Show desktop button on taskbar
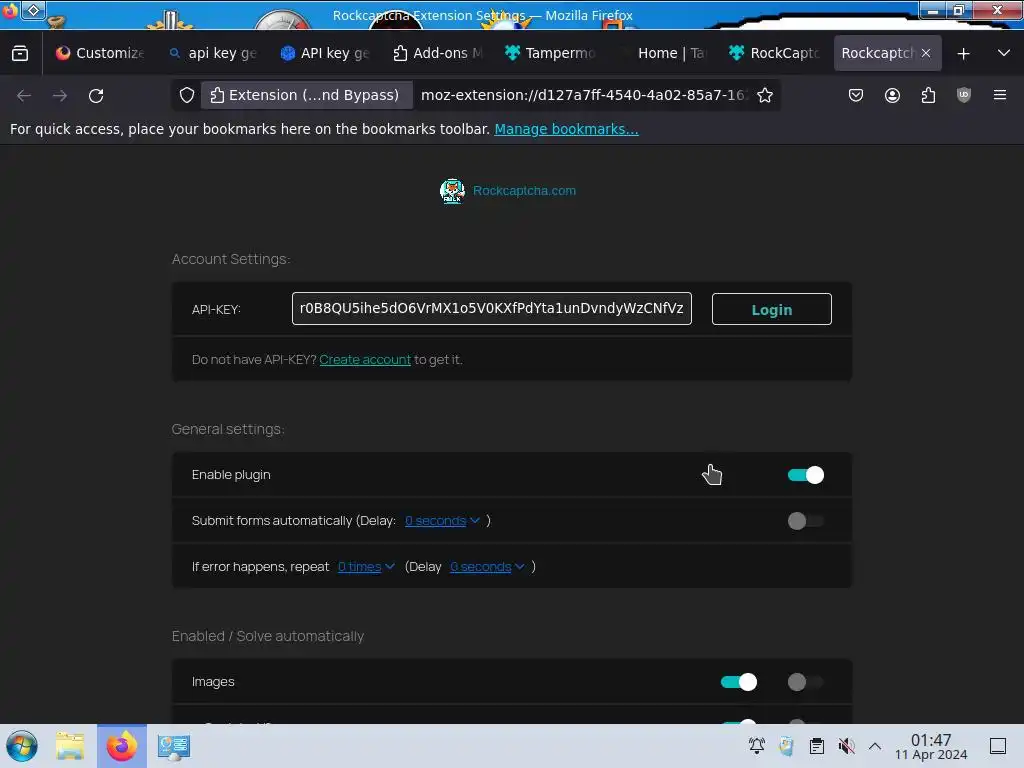The height and width of the screenshot is (768, 1024). 998,746
